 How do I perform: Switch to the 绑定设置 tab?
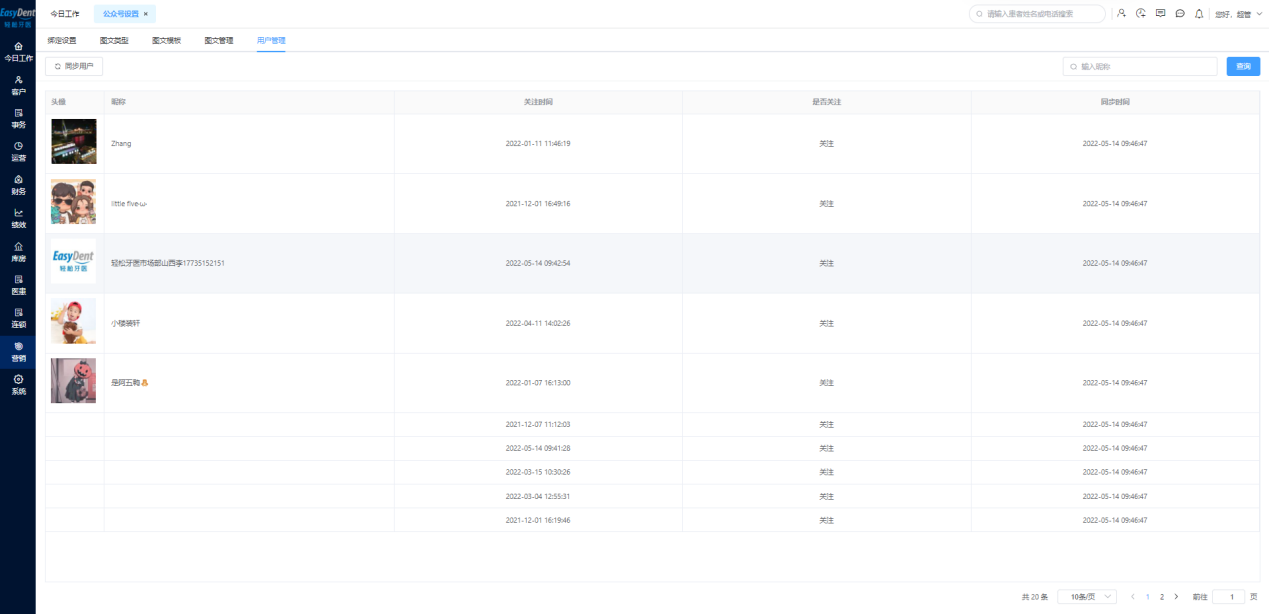pyautogui.click(x=62, y=41)
